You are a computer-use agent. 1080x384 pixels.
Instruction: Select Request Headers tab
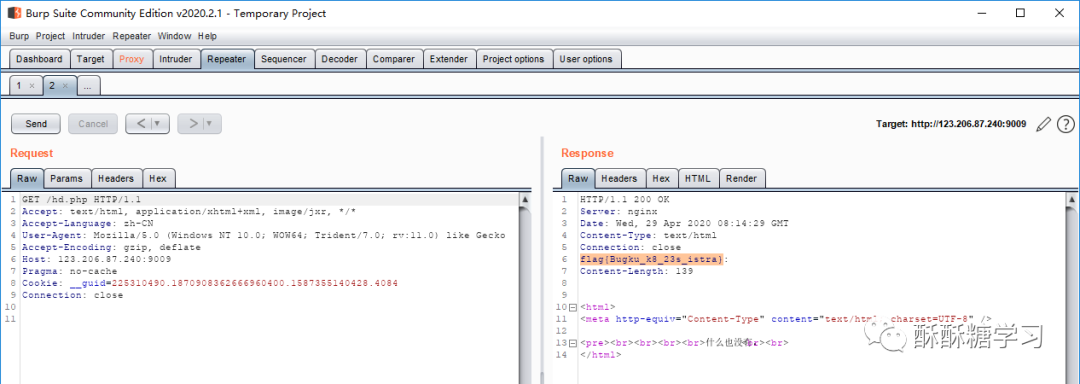[116, 178]
